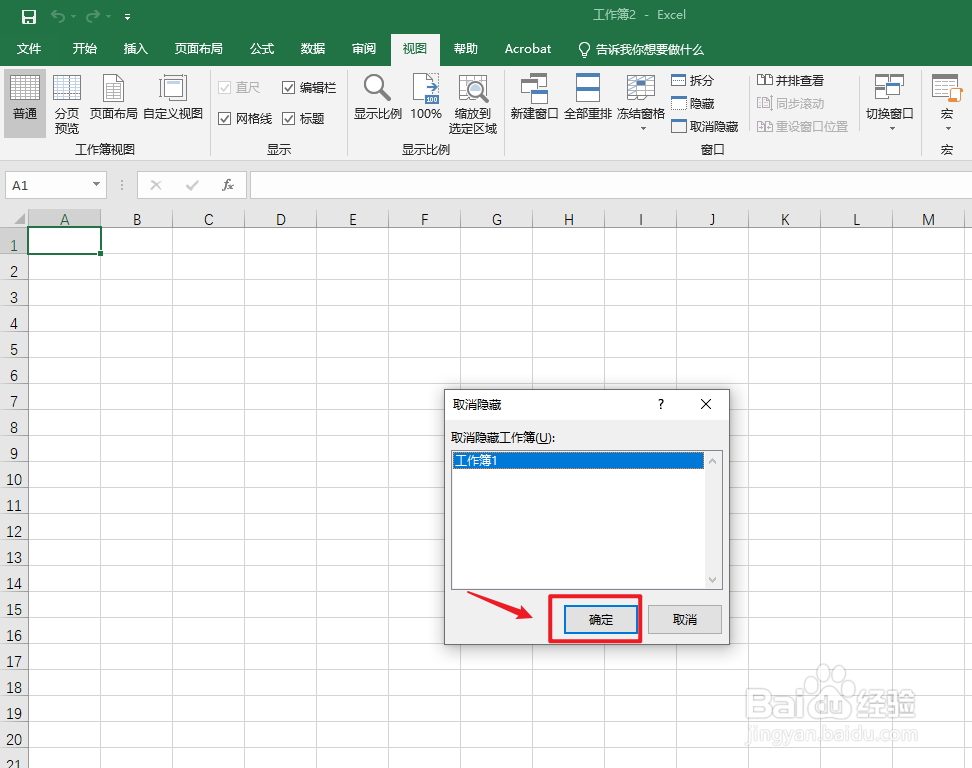The width and height of the screenshot is (972, 768).
Task: Click the formula bar cancel X icon
Action: [x=156, y=185]
